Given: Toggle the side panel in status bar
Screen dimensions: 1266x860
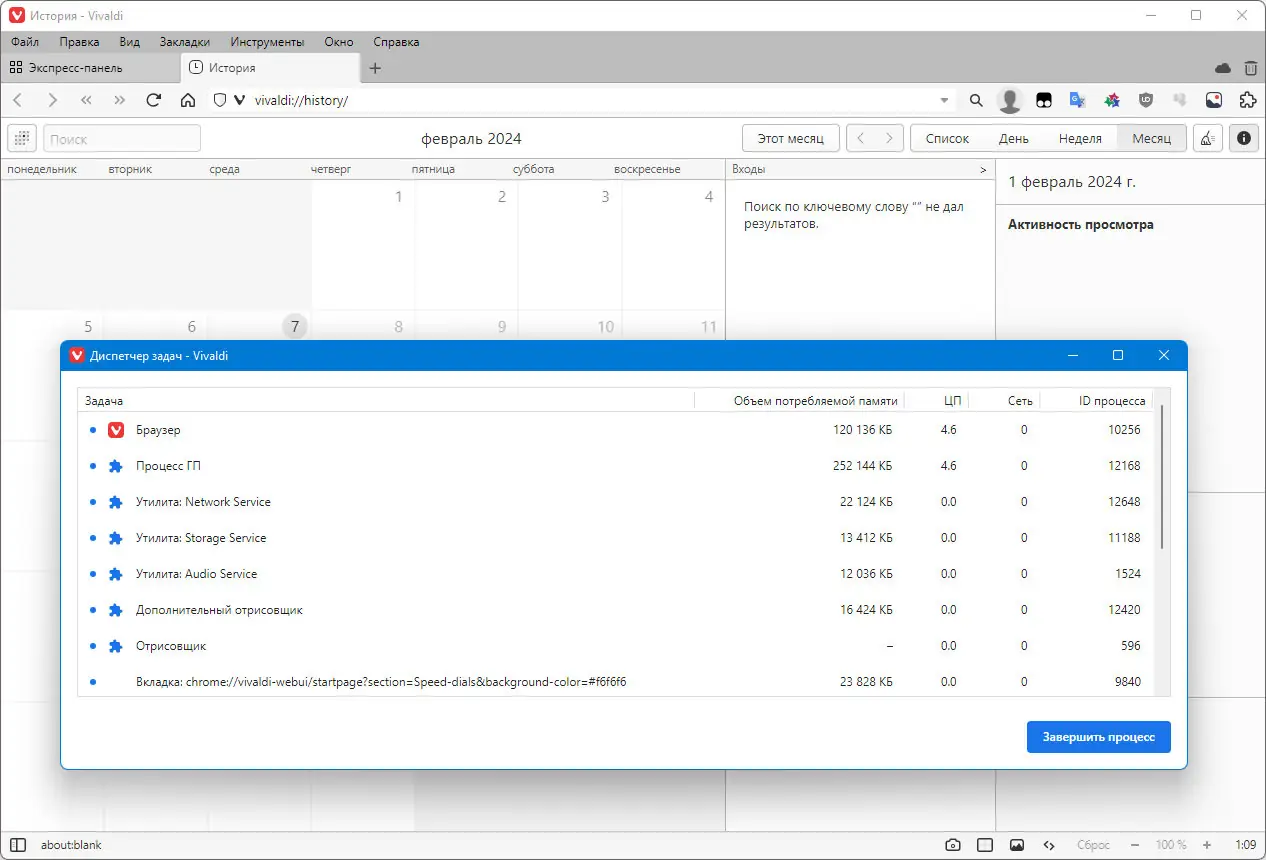Looking at the screenshot, I should click(18, 845).
